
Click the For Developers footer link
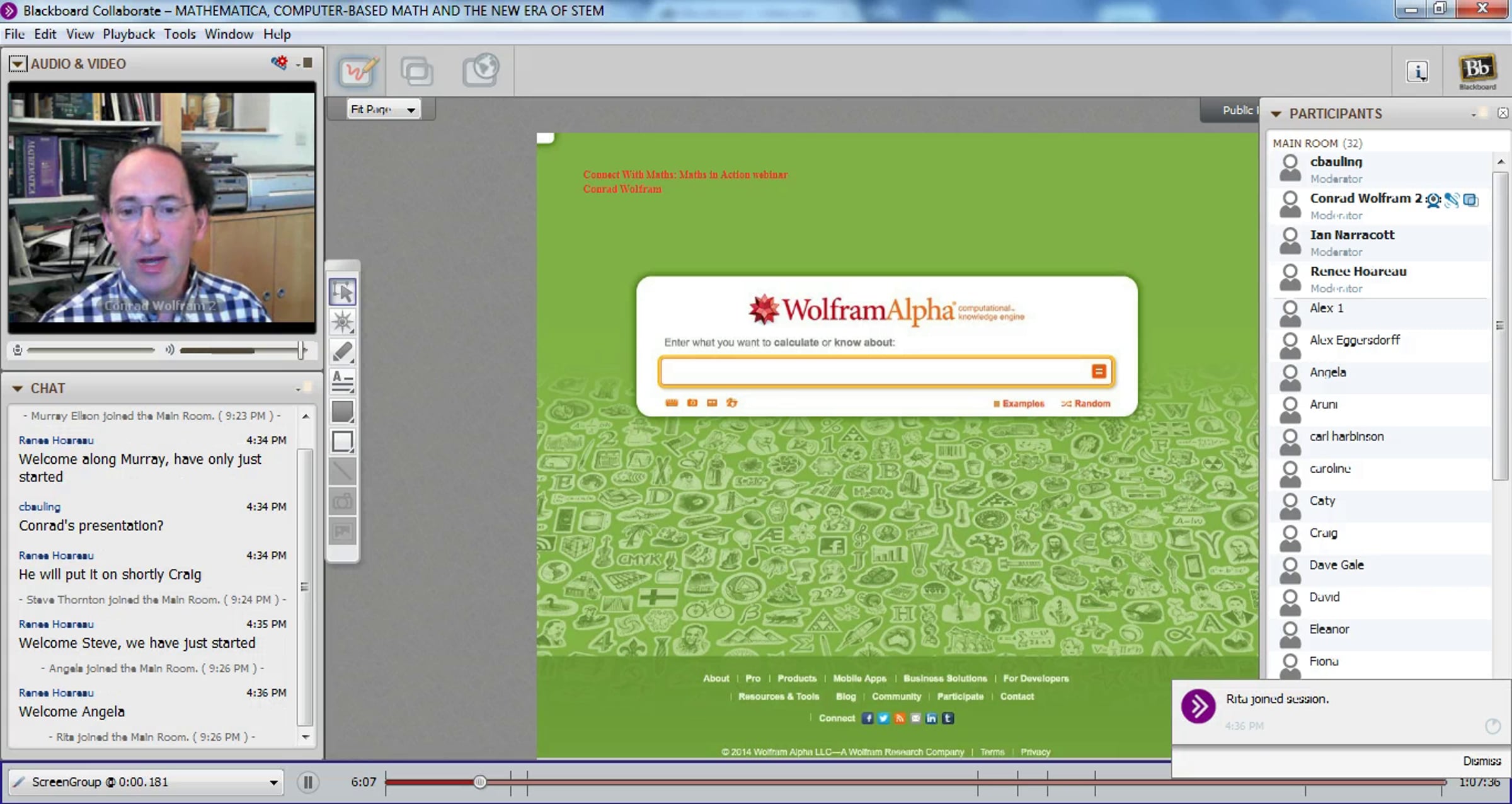tap(1036, 678)
